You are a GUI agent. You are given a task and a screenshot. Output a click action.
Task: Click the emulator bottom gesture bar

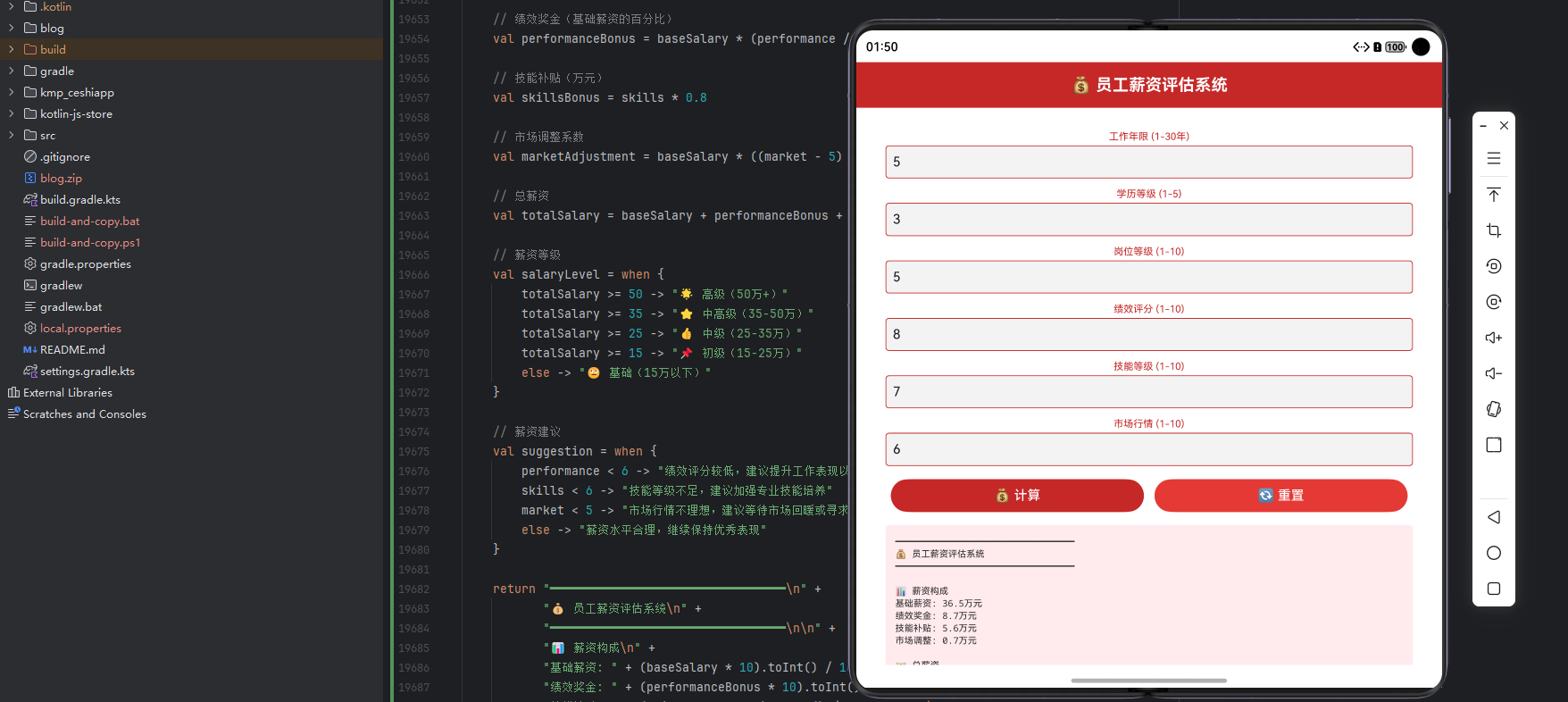click(x=1148, y=681)
